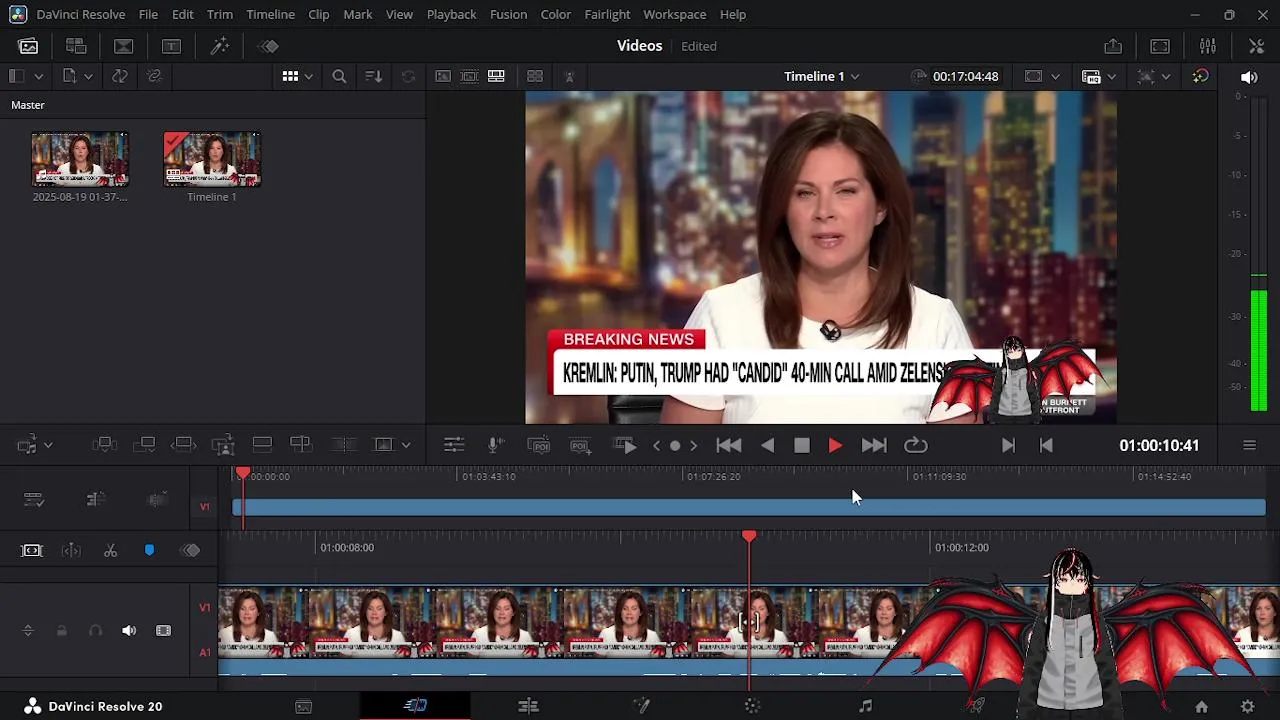1280x720 pixels.
Task: Click the Play reverse button
Action: [x=767, y=445]
